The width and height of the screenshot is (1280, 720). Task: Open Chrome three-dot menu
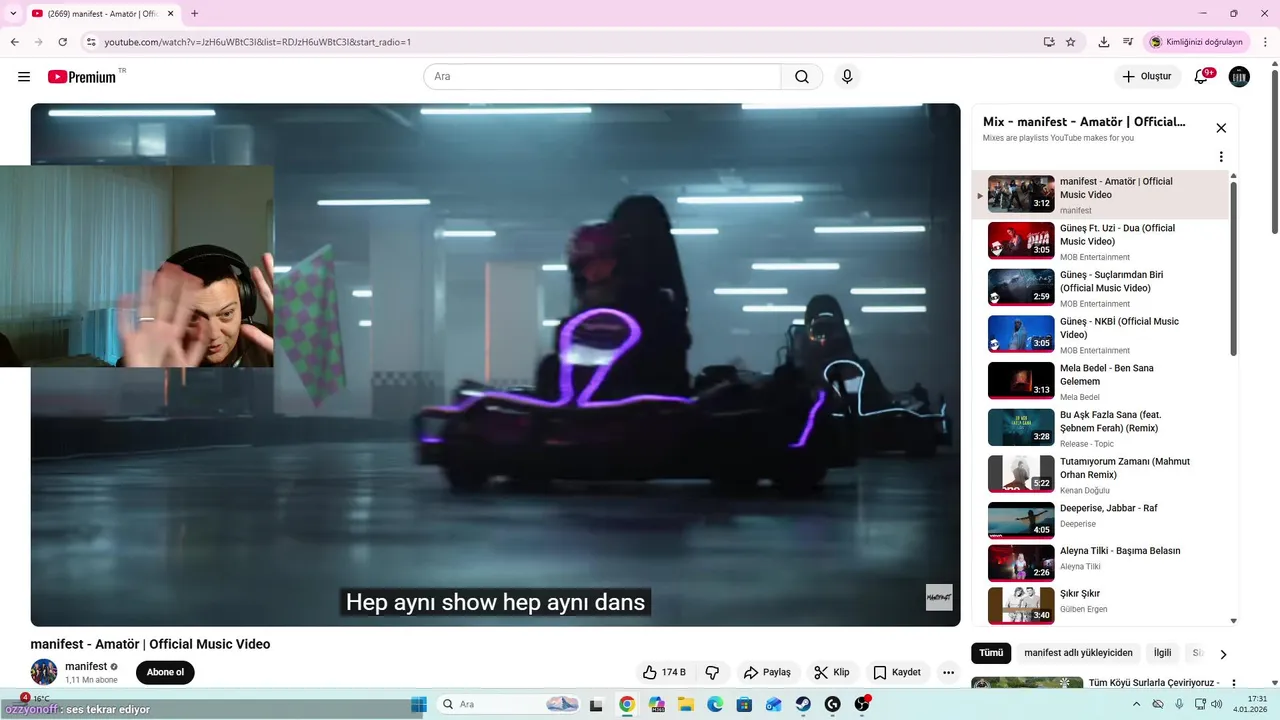pos(1264,42)
